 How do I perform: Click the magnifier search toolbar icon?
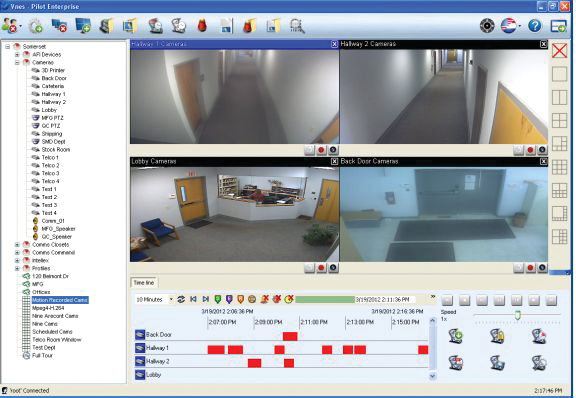296,26
